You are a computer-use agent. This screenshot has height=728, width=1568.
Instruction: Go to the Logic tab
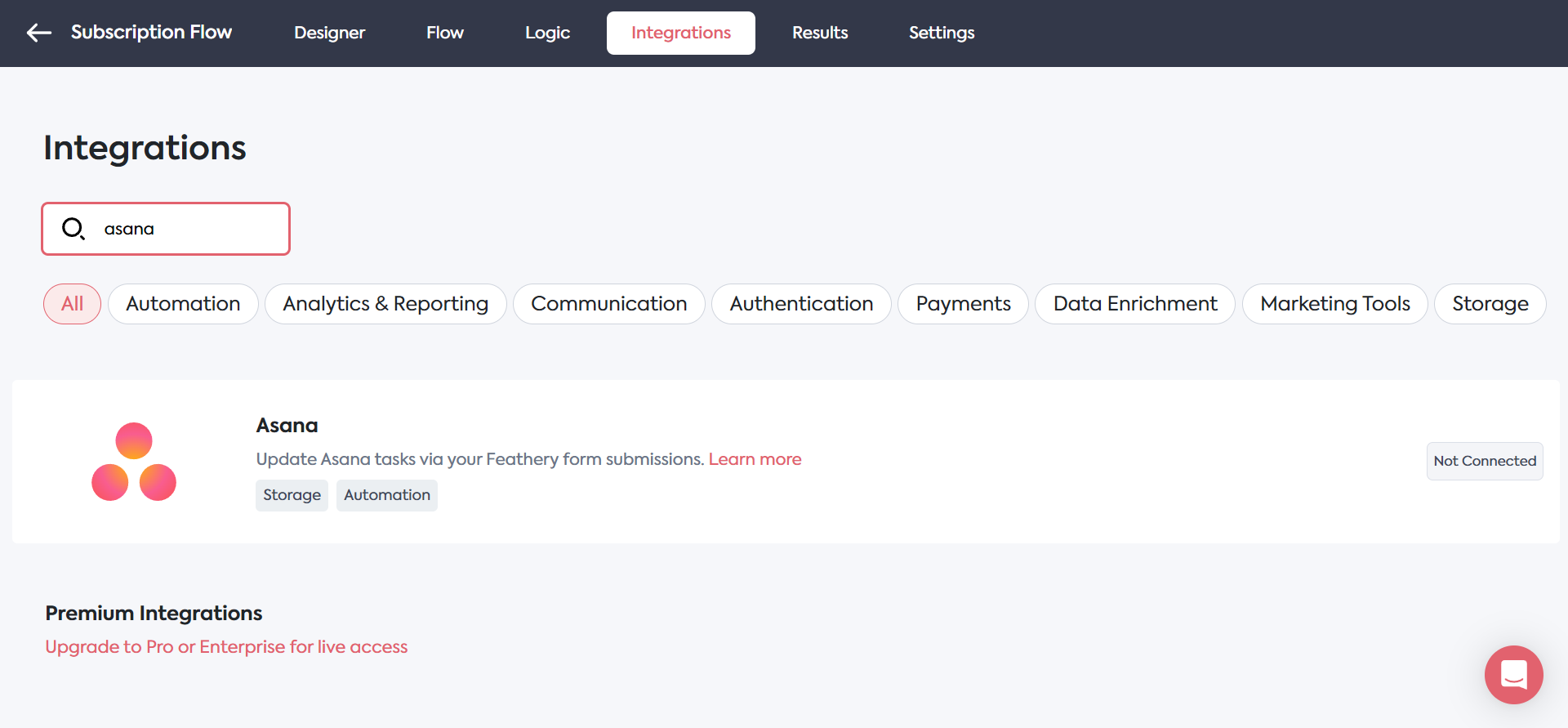tap(547, 33)
